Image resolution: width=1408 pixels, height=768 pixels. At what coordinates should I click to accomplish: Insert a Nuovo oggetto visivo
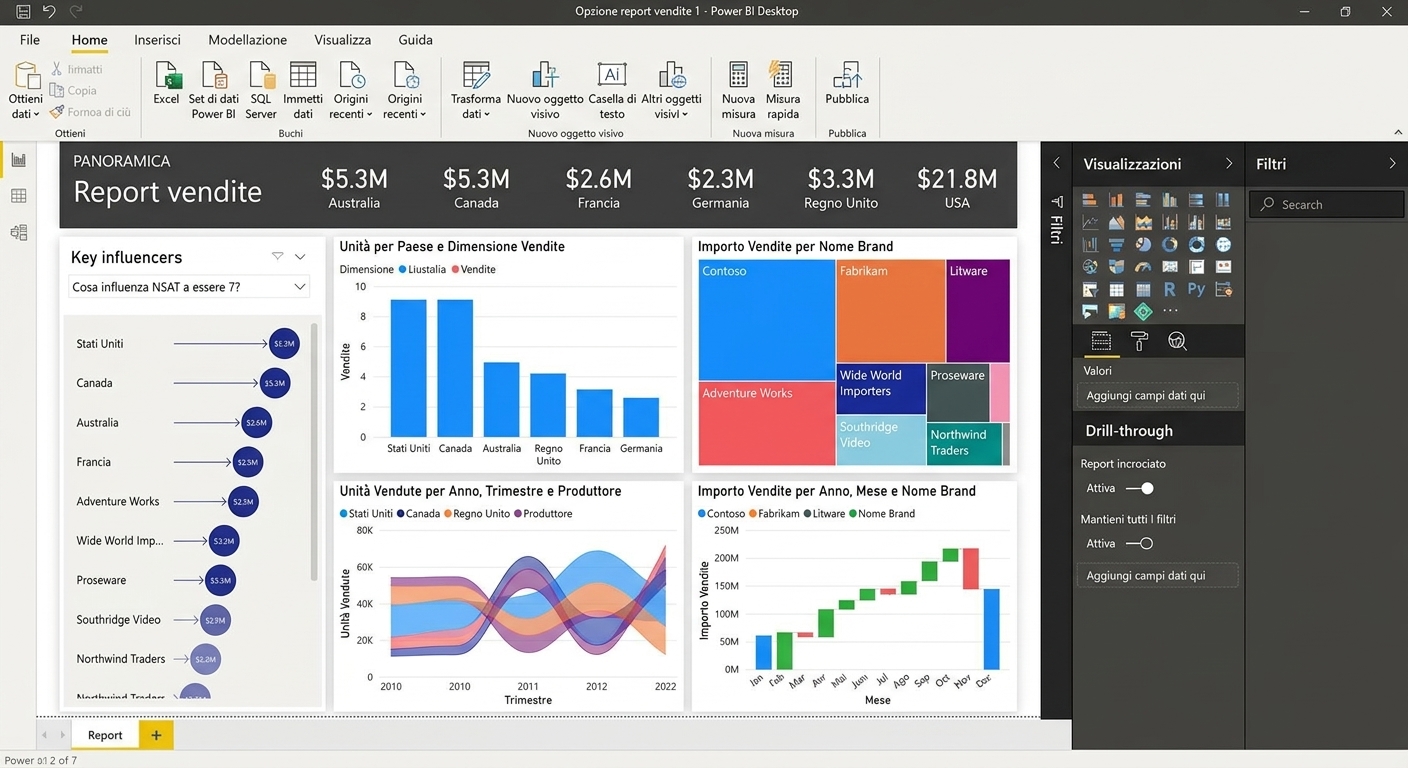[x=545, y=90]
